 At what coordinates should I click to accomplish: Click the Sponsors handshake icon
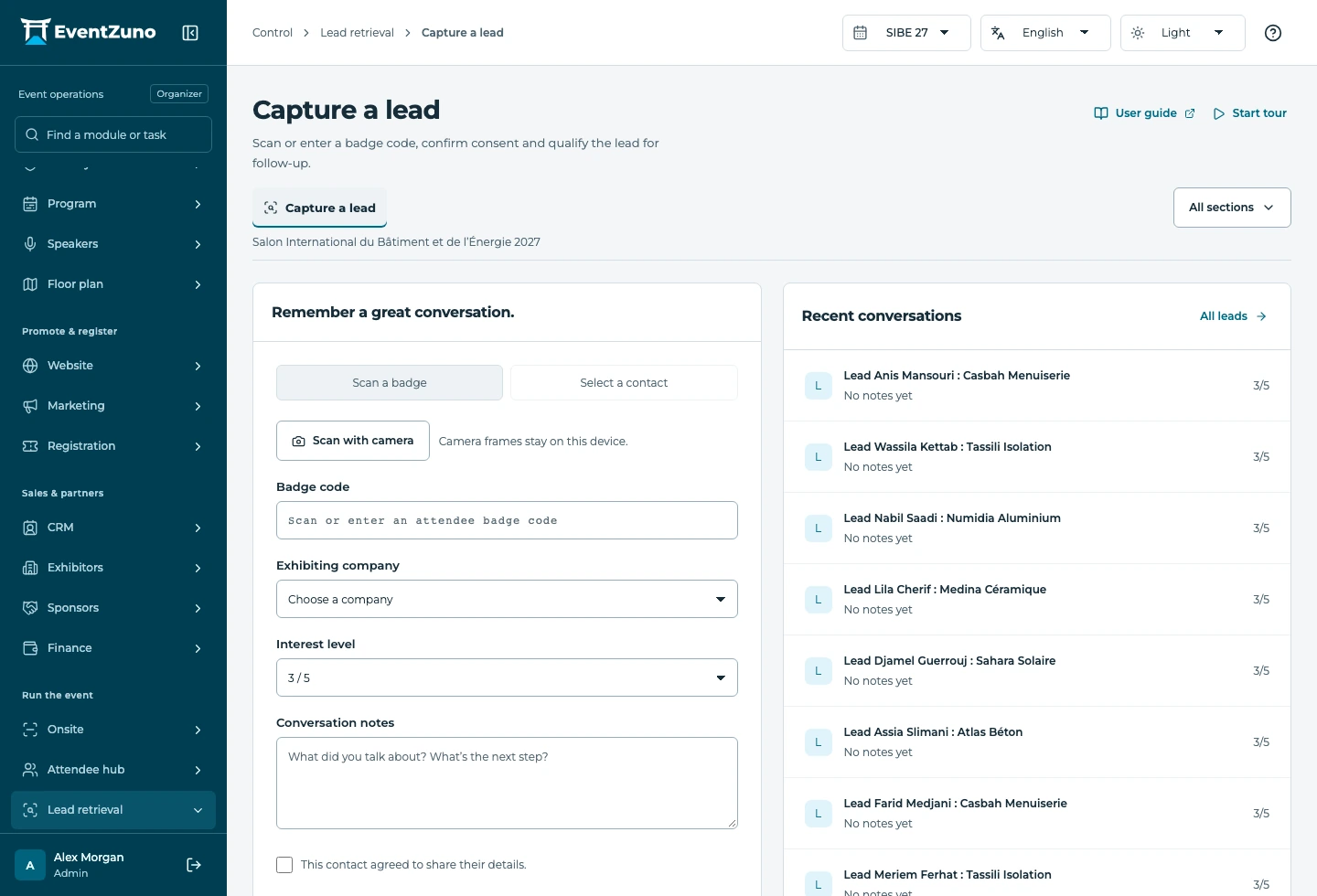coord(30,608)
